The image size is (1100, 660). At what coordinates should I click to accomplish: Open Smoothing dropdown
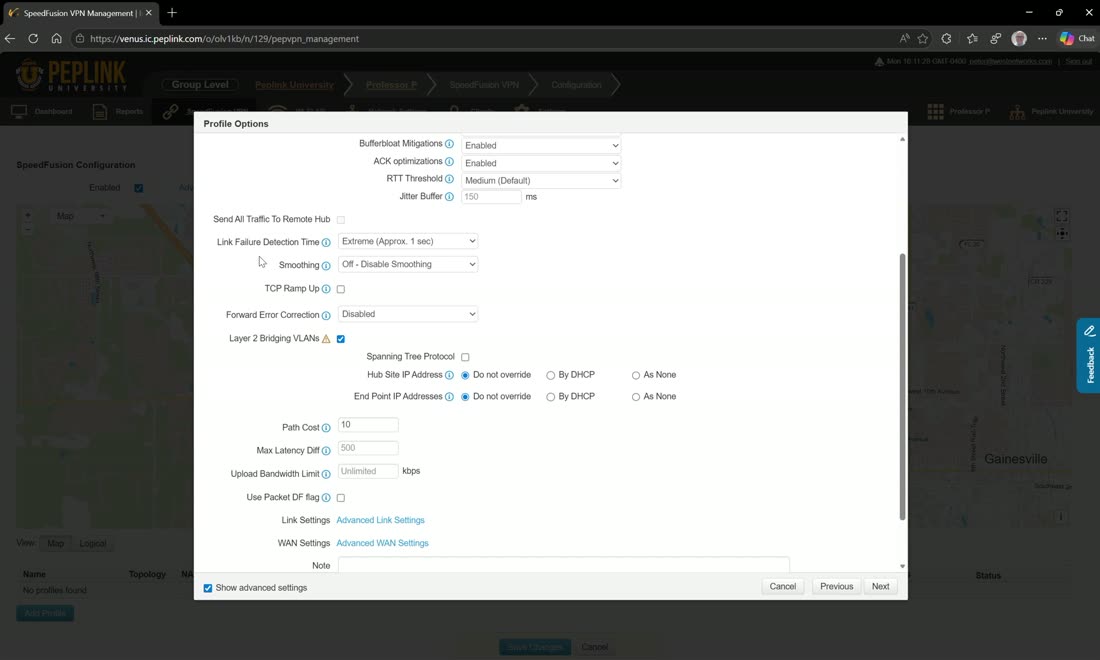(x=408, y=264)
